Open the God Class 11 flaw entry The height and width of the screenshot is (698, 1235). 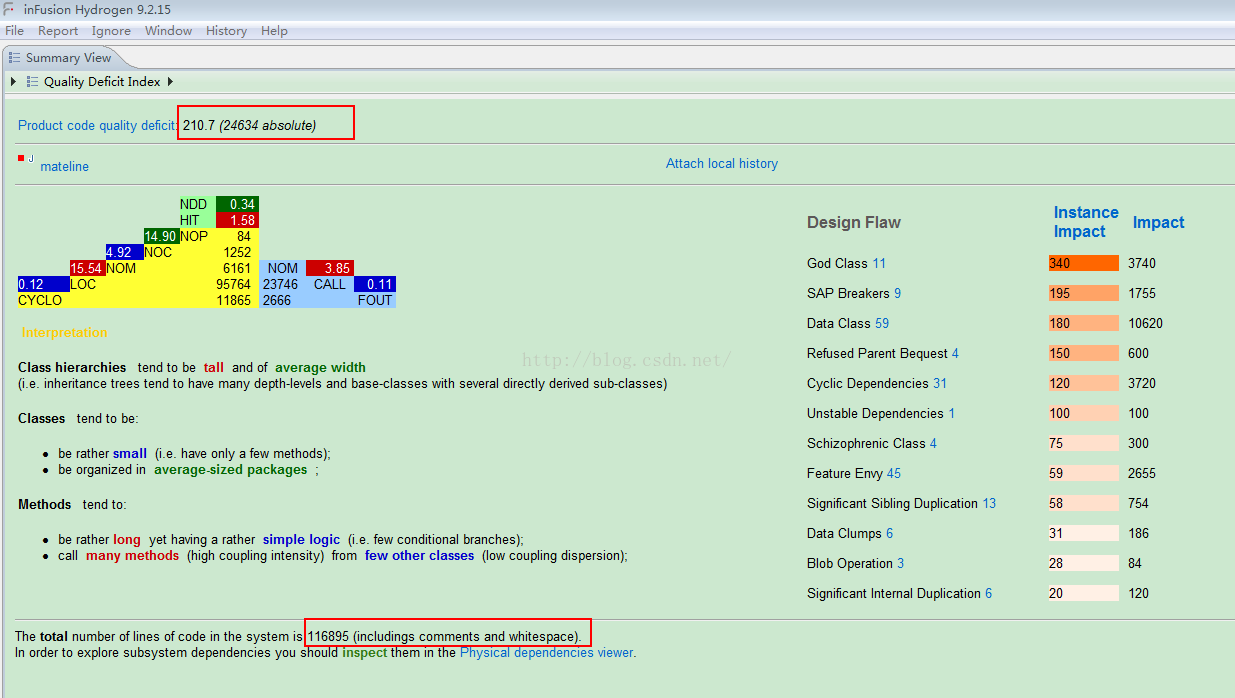[846, 263]
